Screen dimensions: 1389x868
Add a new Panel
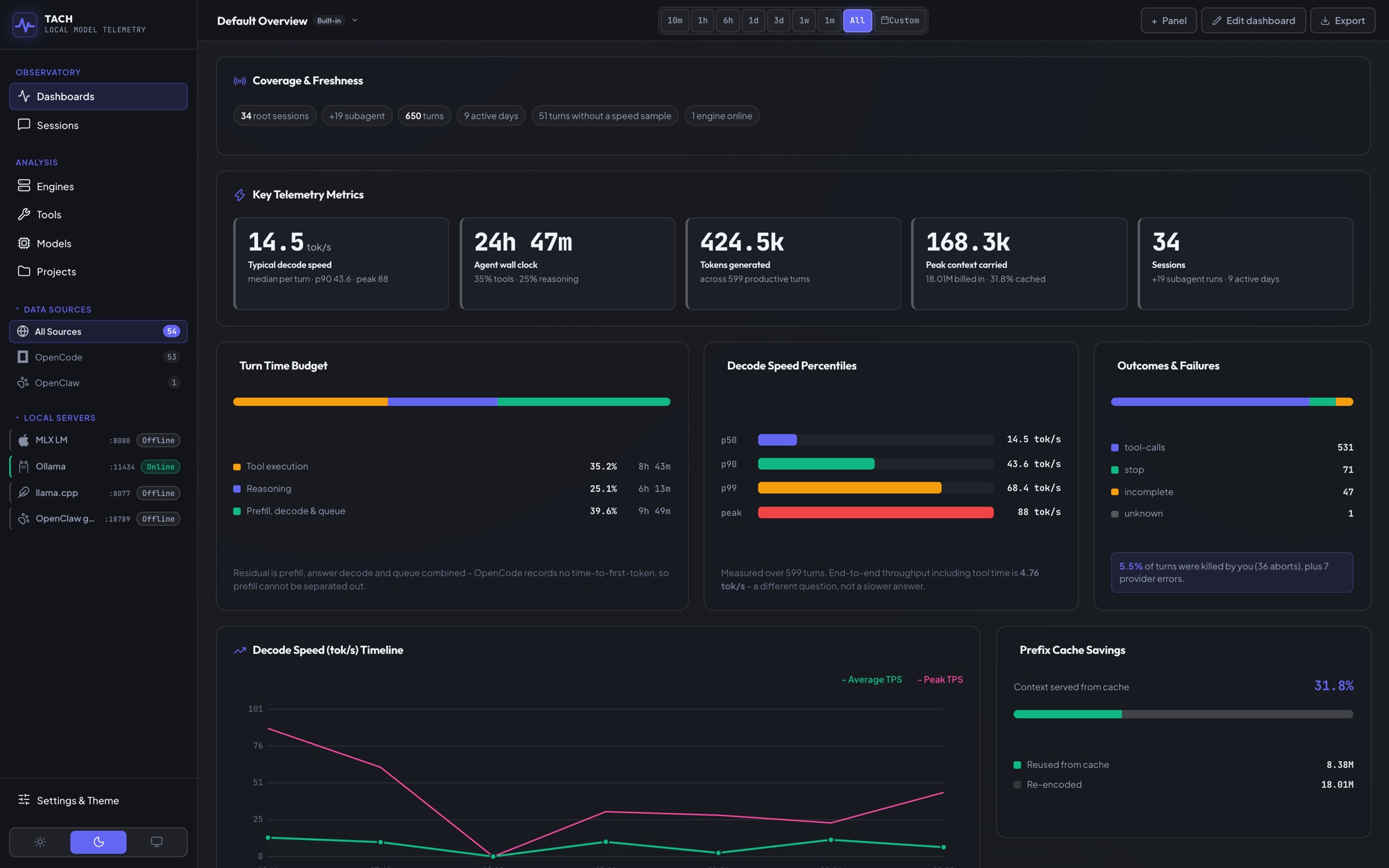tap(1169, 21)
